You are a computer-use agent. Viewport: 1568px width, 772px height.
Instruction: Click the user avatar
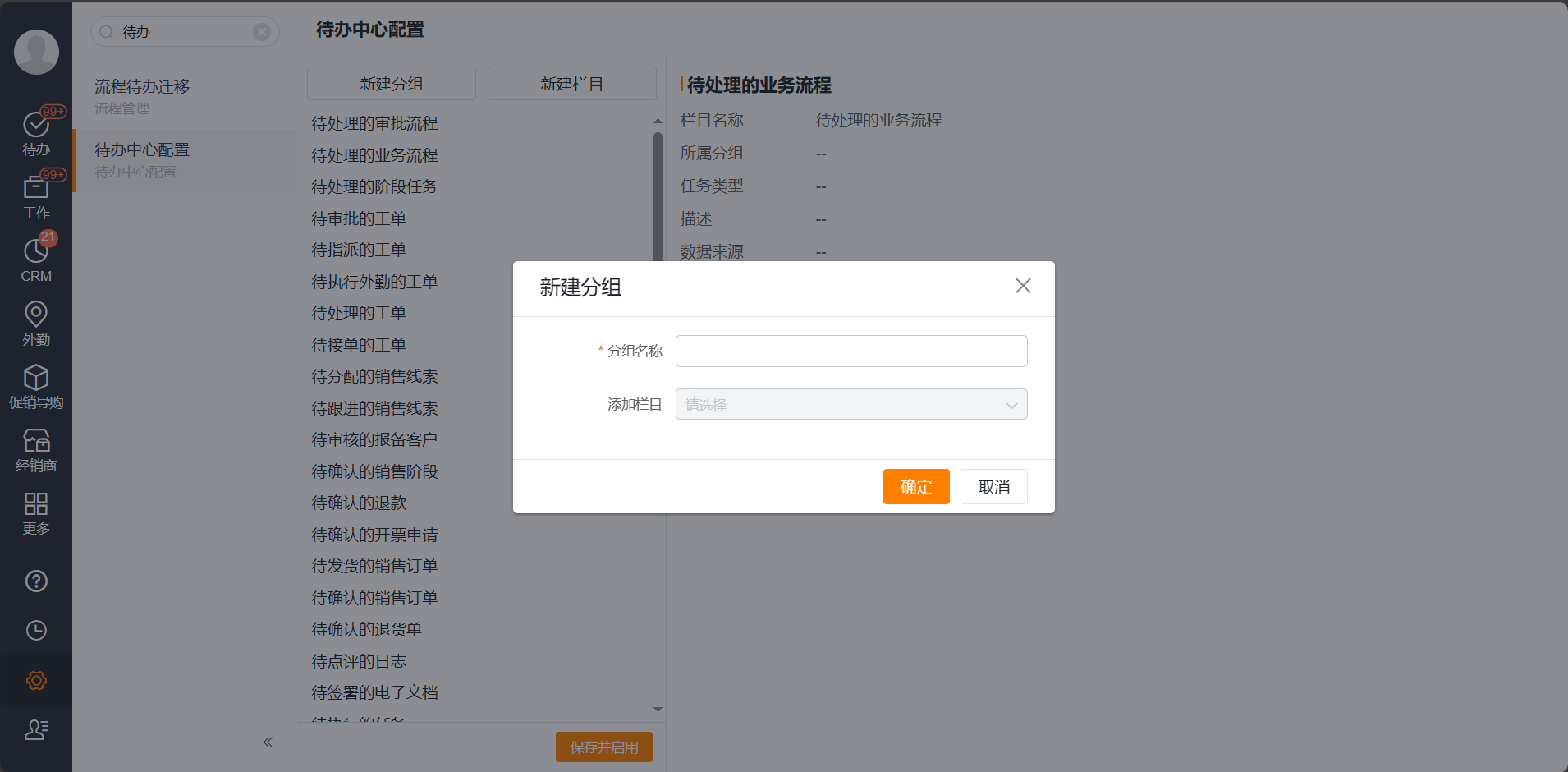click(36, 52)
